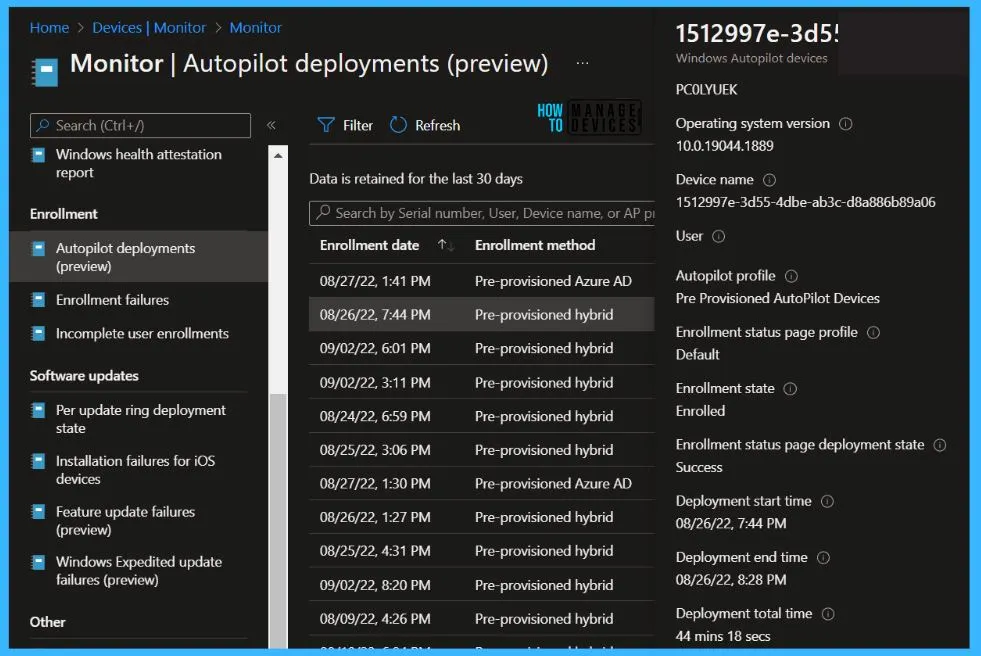981x656 pixels.
Task: Select the 08/25/22, 3:06 PM deployment row
Action: point(482,450)
